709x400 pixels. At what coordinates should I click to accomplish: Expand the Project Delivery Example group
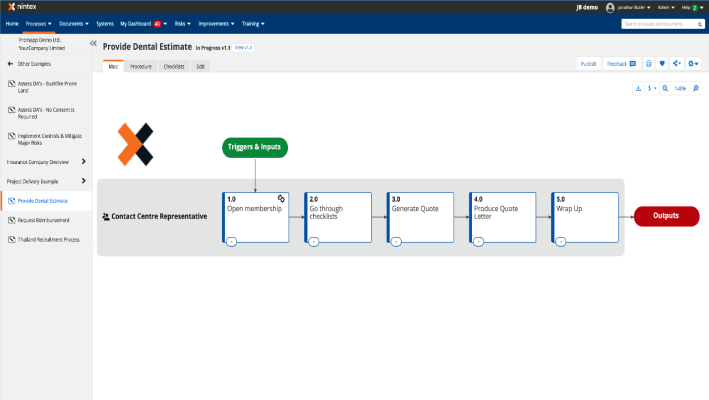(83, 181)
